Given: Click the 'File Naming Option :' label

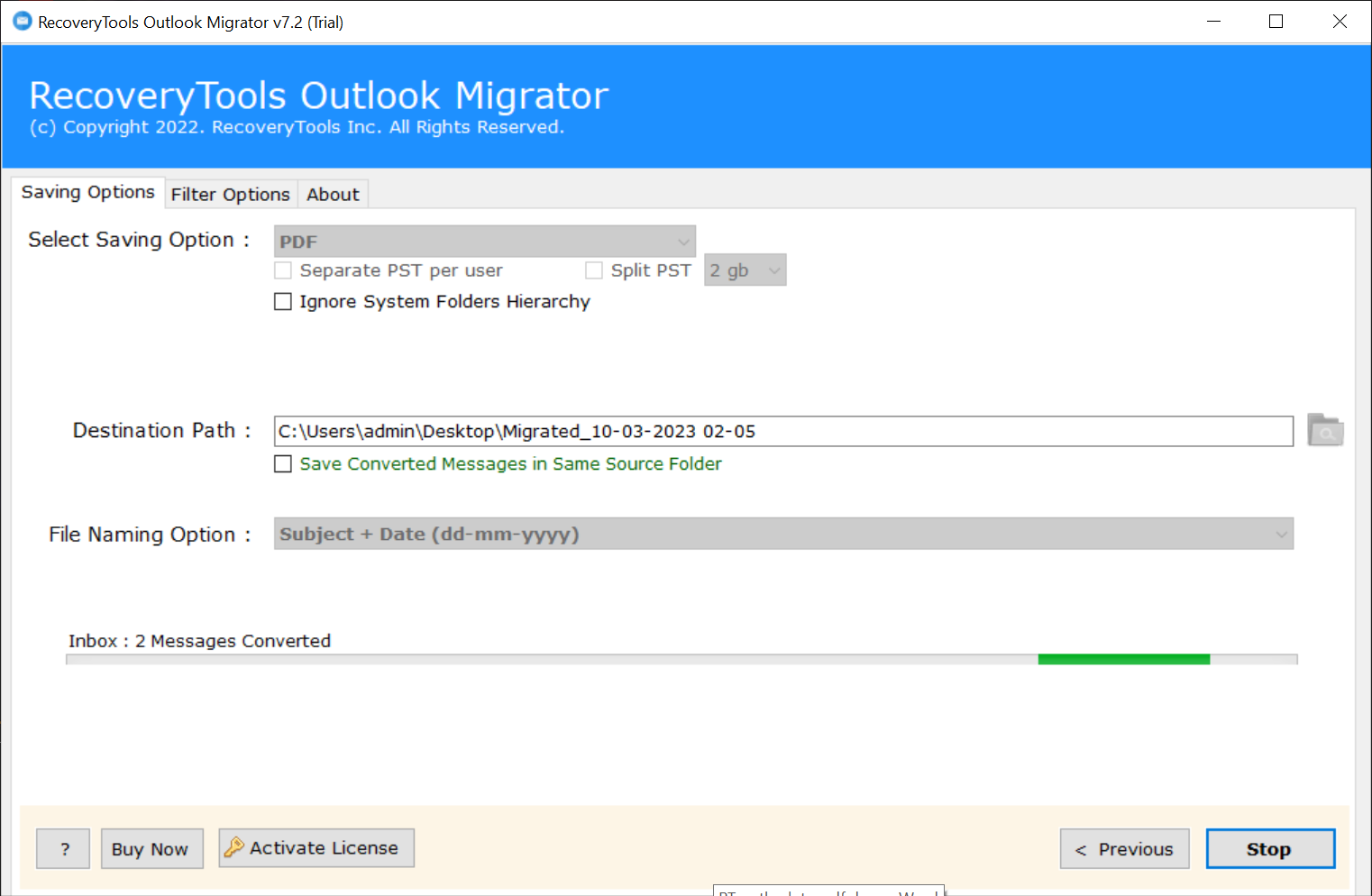Looking at the screenshot, I should tap(150, 535).
